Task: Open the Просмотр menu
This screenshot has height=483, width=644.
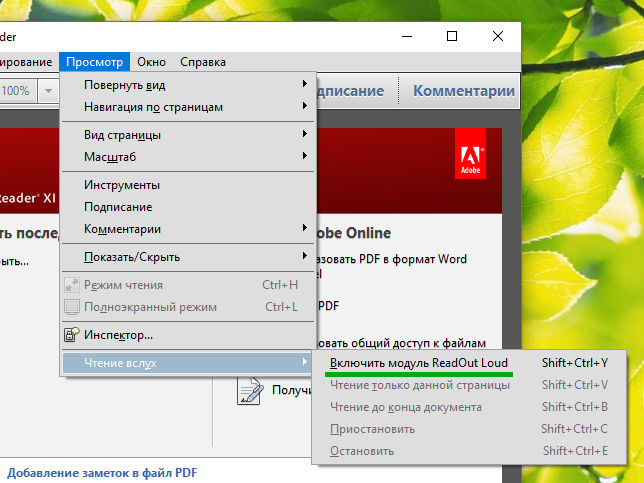Action: coord(94,62)
